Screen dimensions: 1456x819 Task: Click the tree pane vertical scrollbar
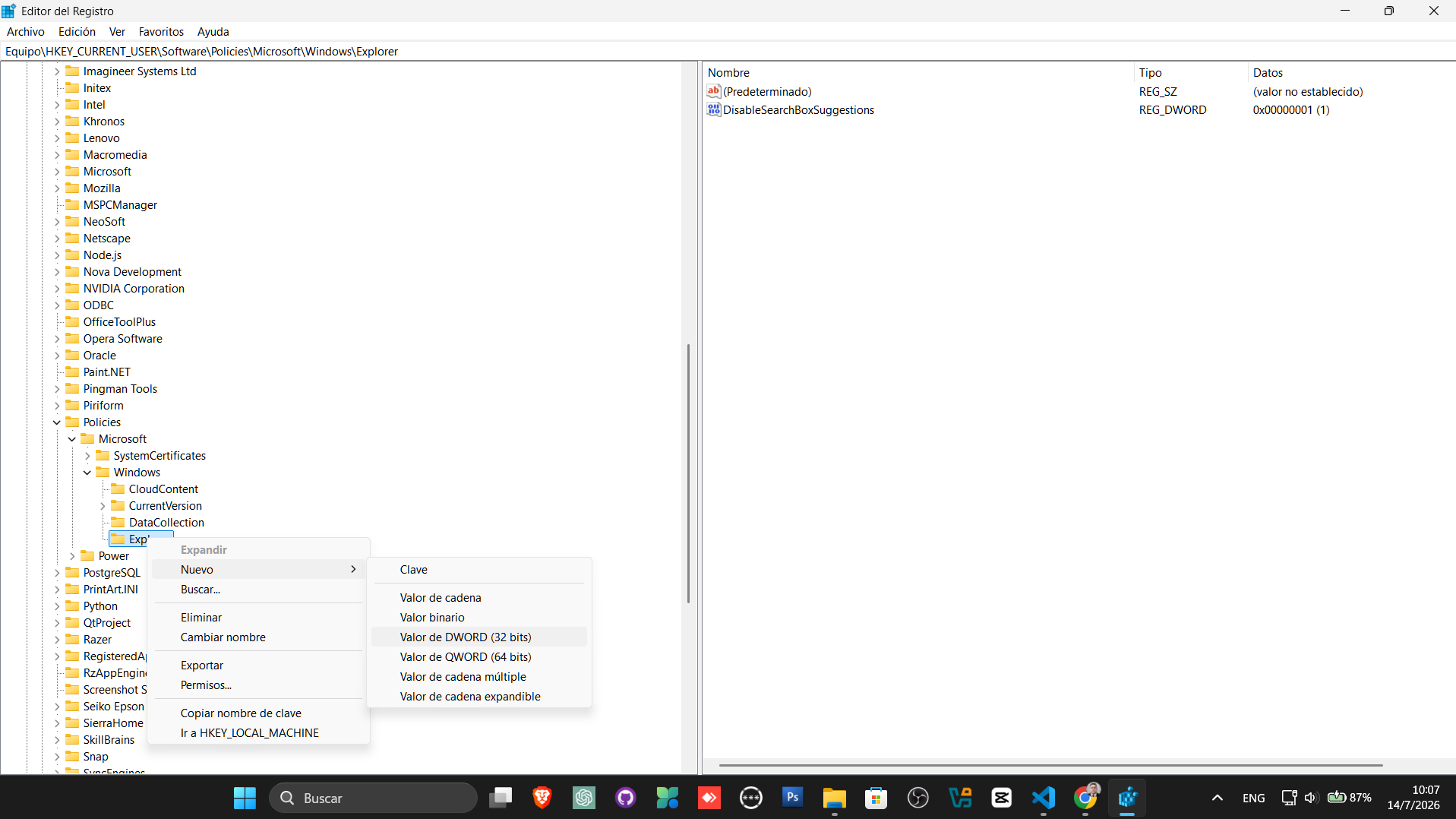pyautogui.click(x=688, y=473)
